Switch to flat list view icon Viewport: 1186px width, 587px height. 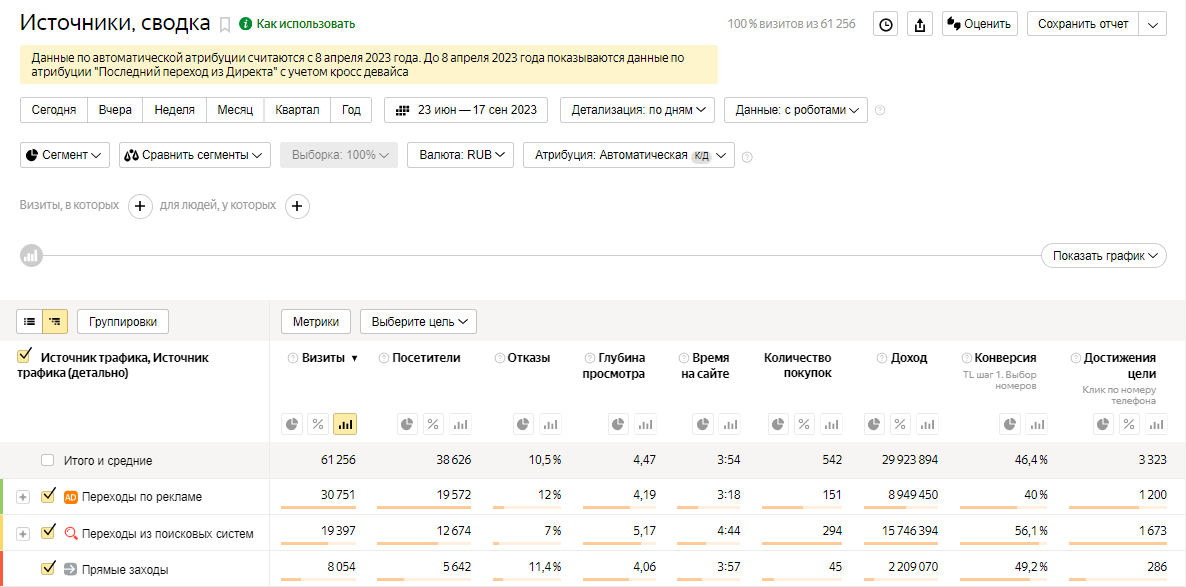click(29, 321)
